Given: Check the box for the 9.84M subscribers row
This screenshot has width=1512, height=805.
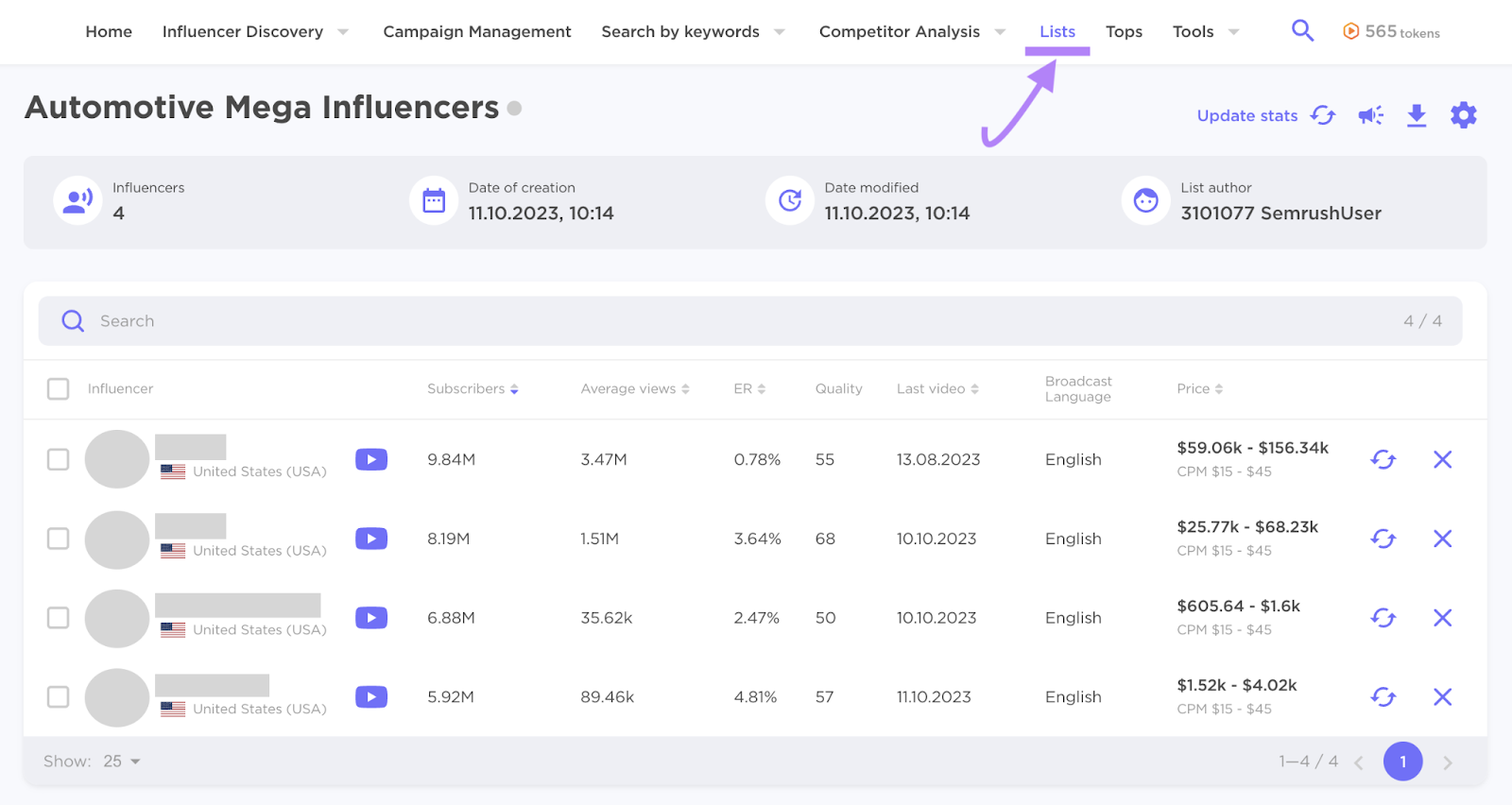Looking at the screenshot, I should 59,460.
